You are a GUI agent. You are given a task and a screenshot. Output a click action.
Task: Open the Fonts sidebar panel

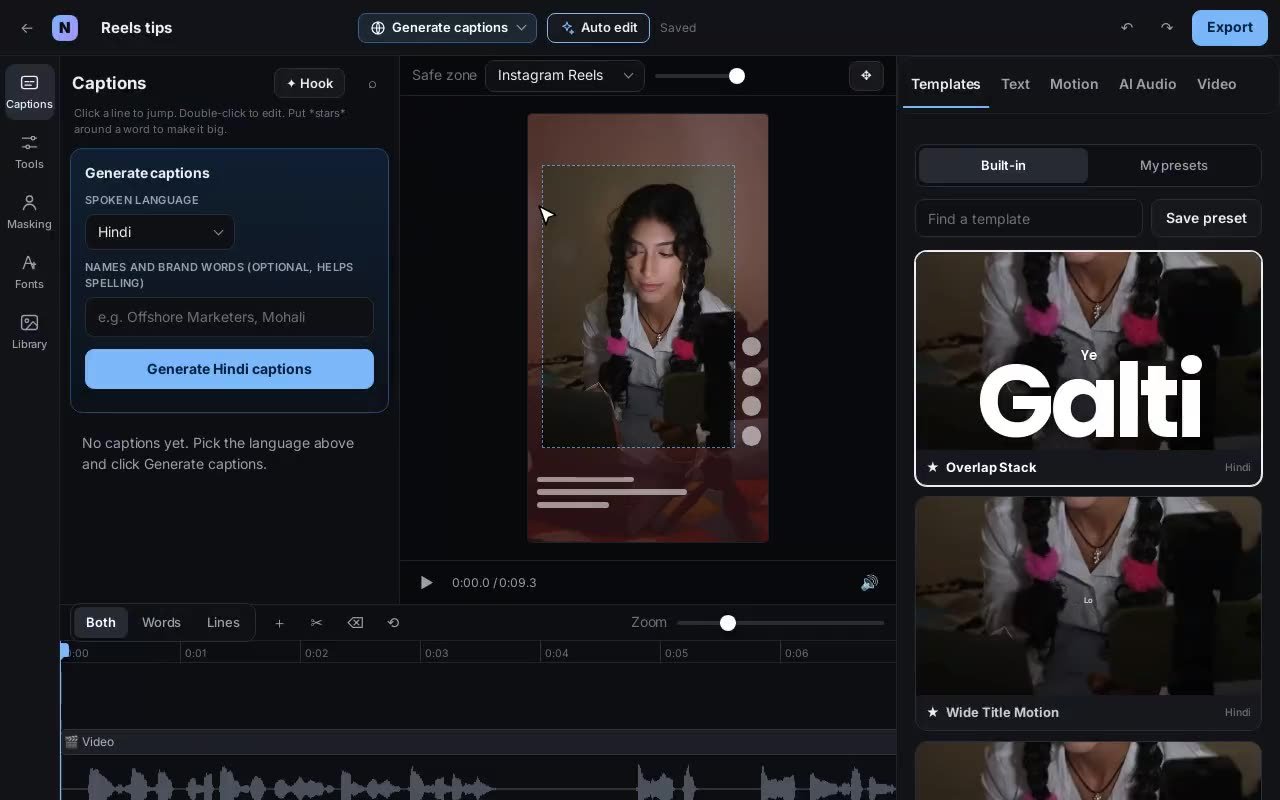(x=29, y=272)
